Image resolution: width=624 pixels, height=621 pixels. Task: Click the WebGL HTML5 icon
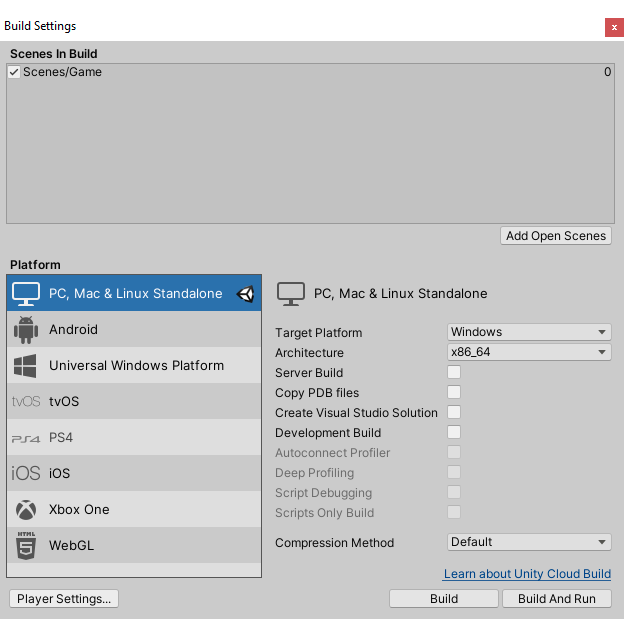26,546
